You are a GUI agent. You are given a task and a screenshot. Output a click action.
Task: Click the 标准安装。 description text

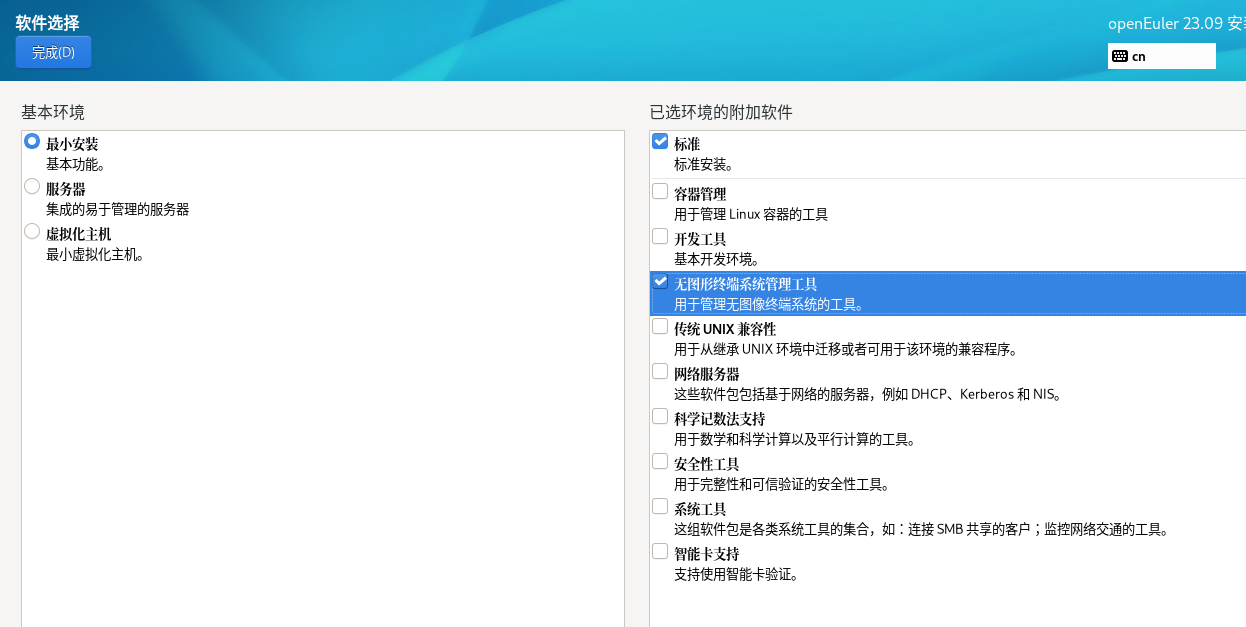tap(704, 164)
